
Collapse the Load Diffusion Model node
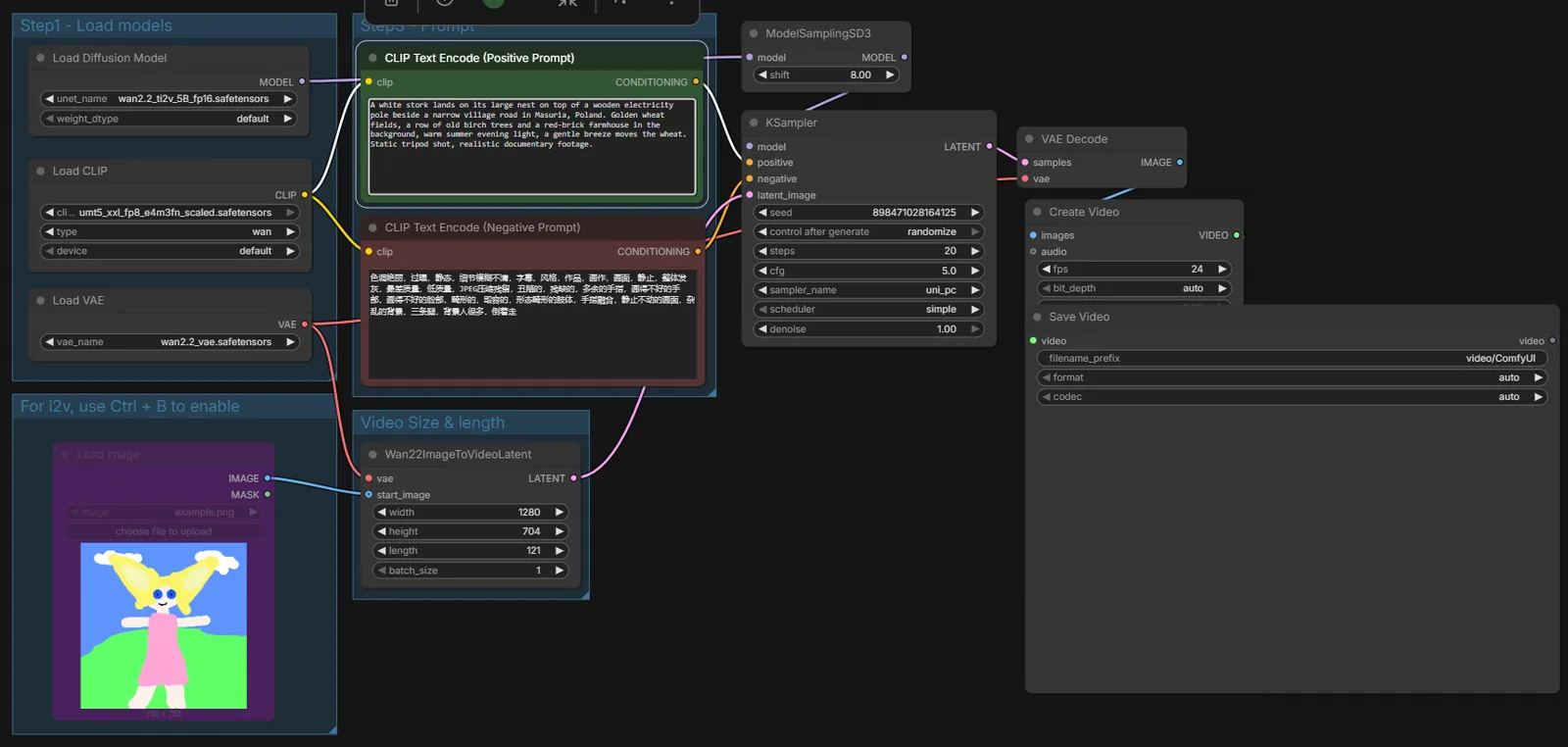pyautogui.click(x=40, y=58)
